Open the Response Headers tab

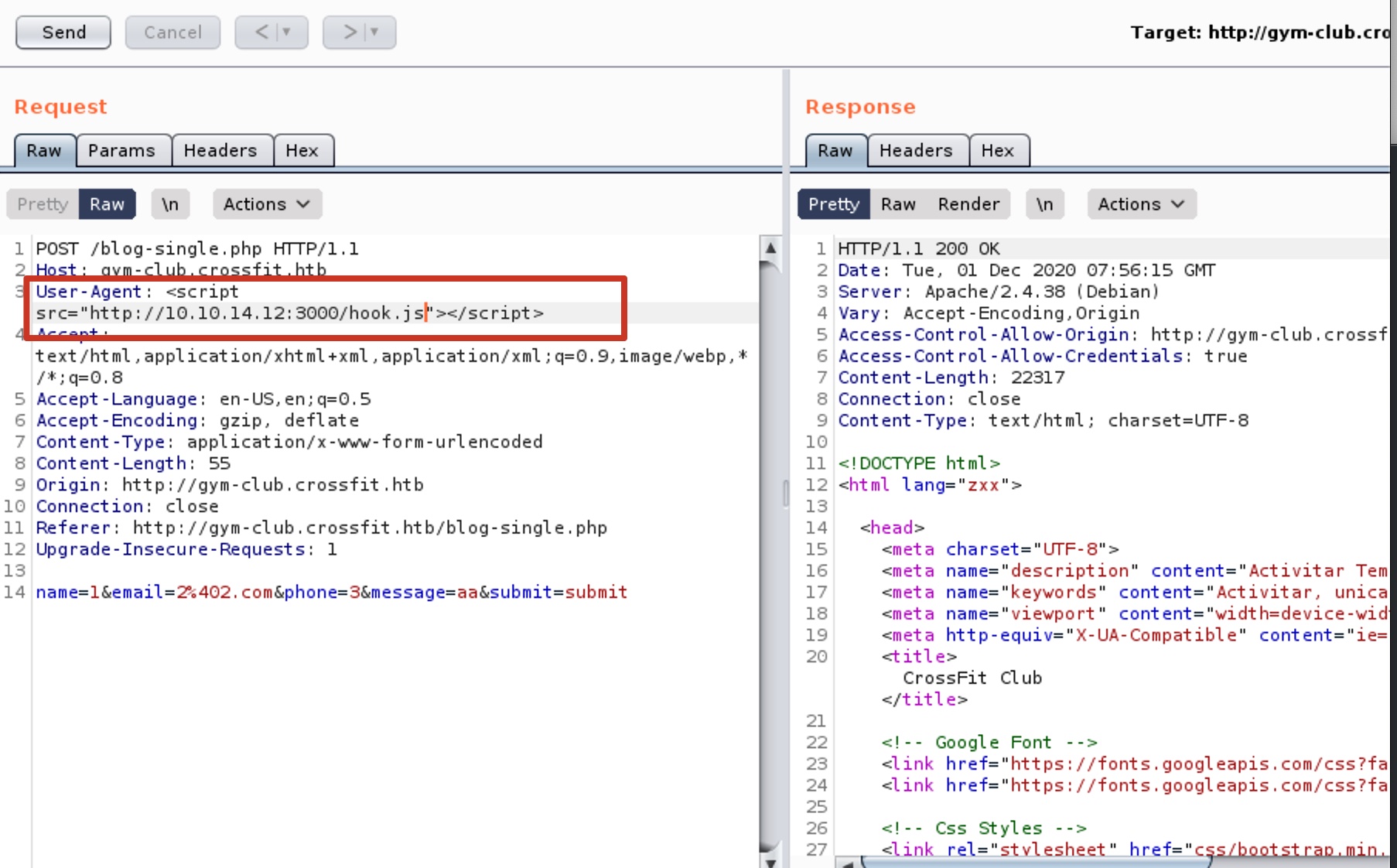click(916, 151)
